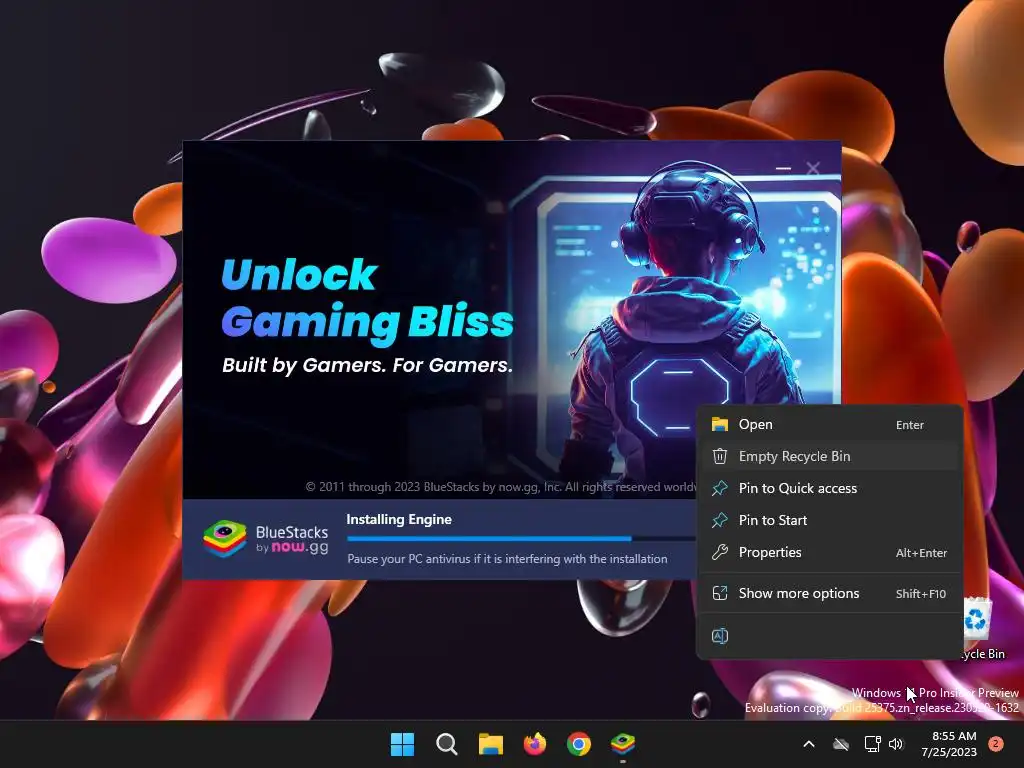Viewport: 1024px width, 768px height.
Task: Click the Installing Engine progress bar
Action: [521, 539]
